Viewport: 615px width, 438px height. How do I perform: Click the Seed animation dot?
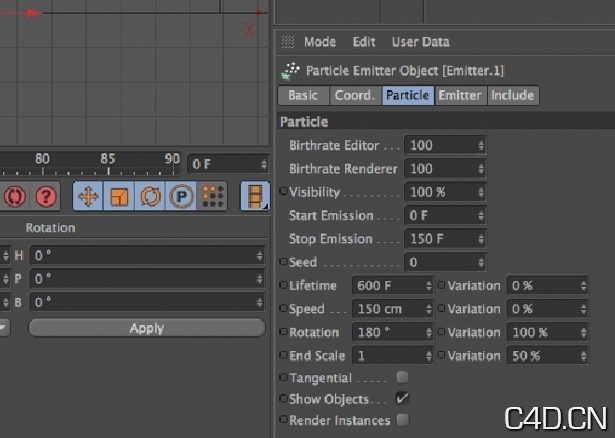coord(283,262)
